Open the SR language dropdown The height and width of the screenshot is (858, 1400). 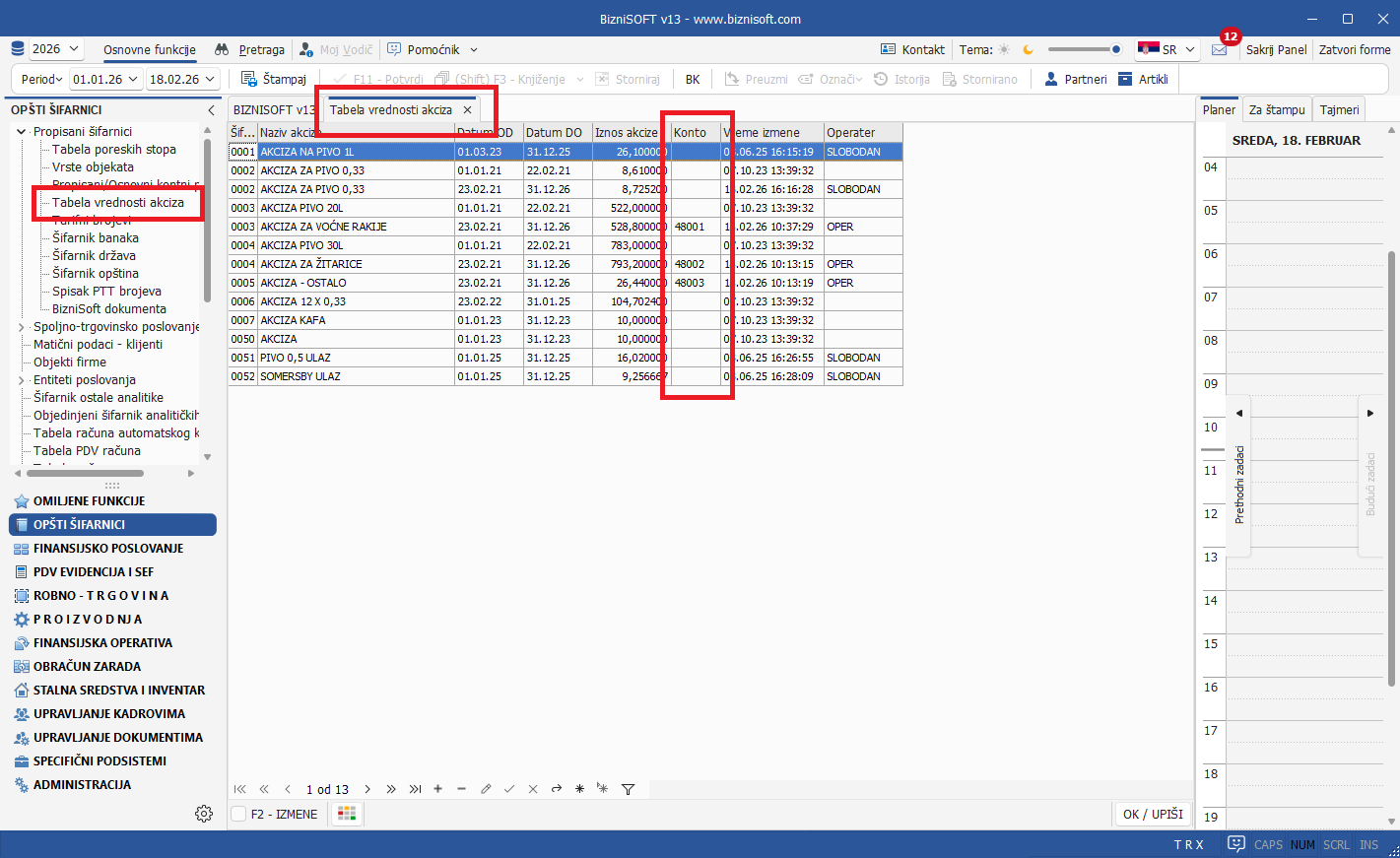point(1167,49)
